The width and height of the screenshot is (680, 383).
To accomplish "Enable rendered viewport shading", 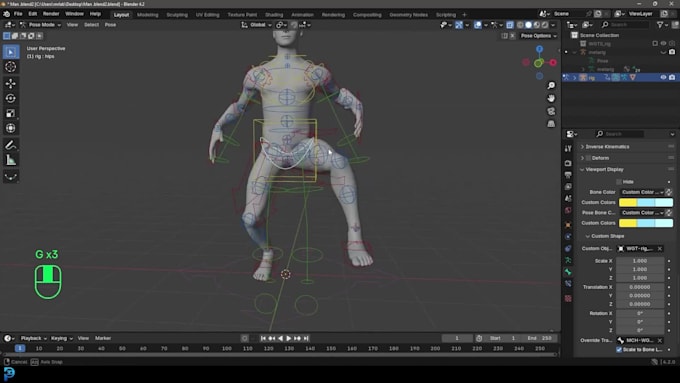I will tap(545, 25).
